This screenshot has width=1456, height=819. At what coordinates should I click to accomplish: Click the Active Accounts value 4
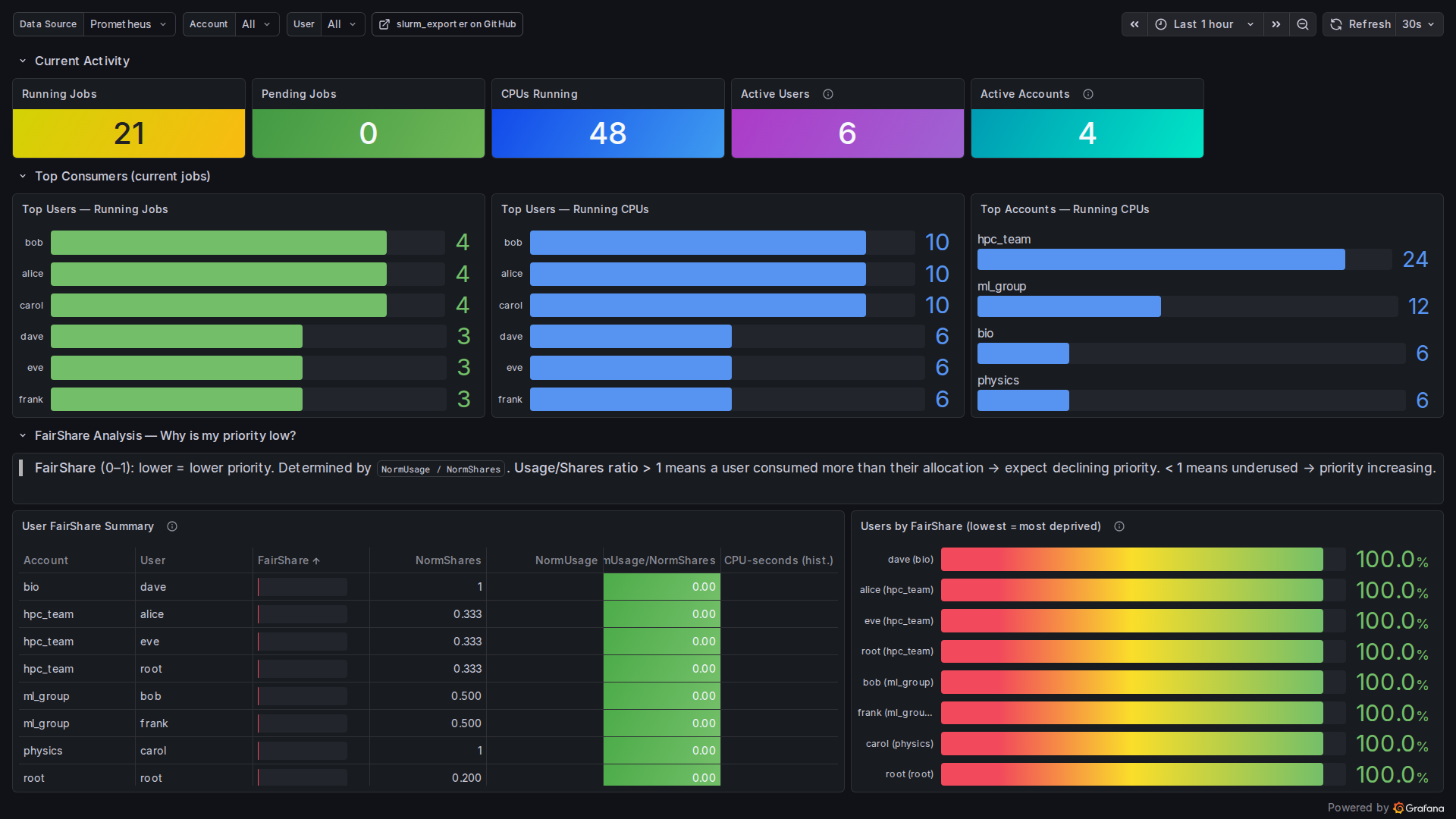tap(1087, 133)
